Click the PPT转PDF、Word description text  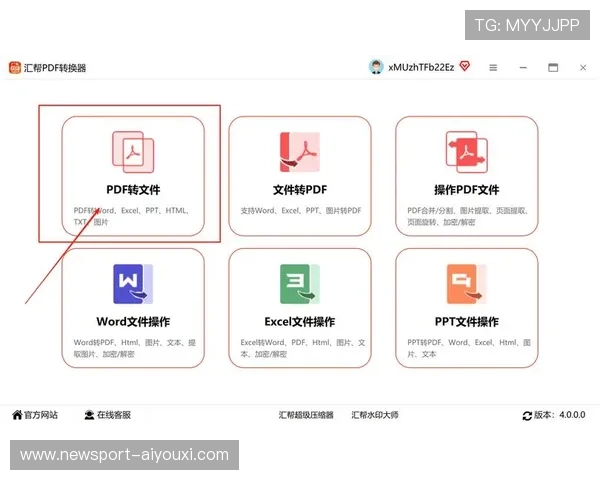tap(469, 348)
